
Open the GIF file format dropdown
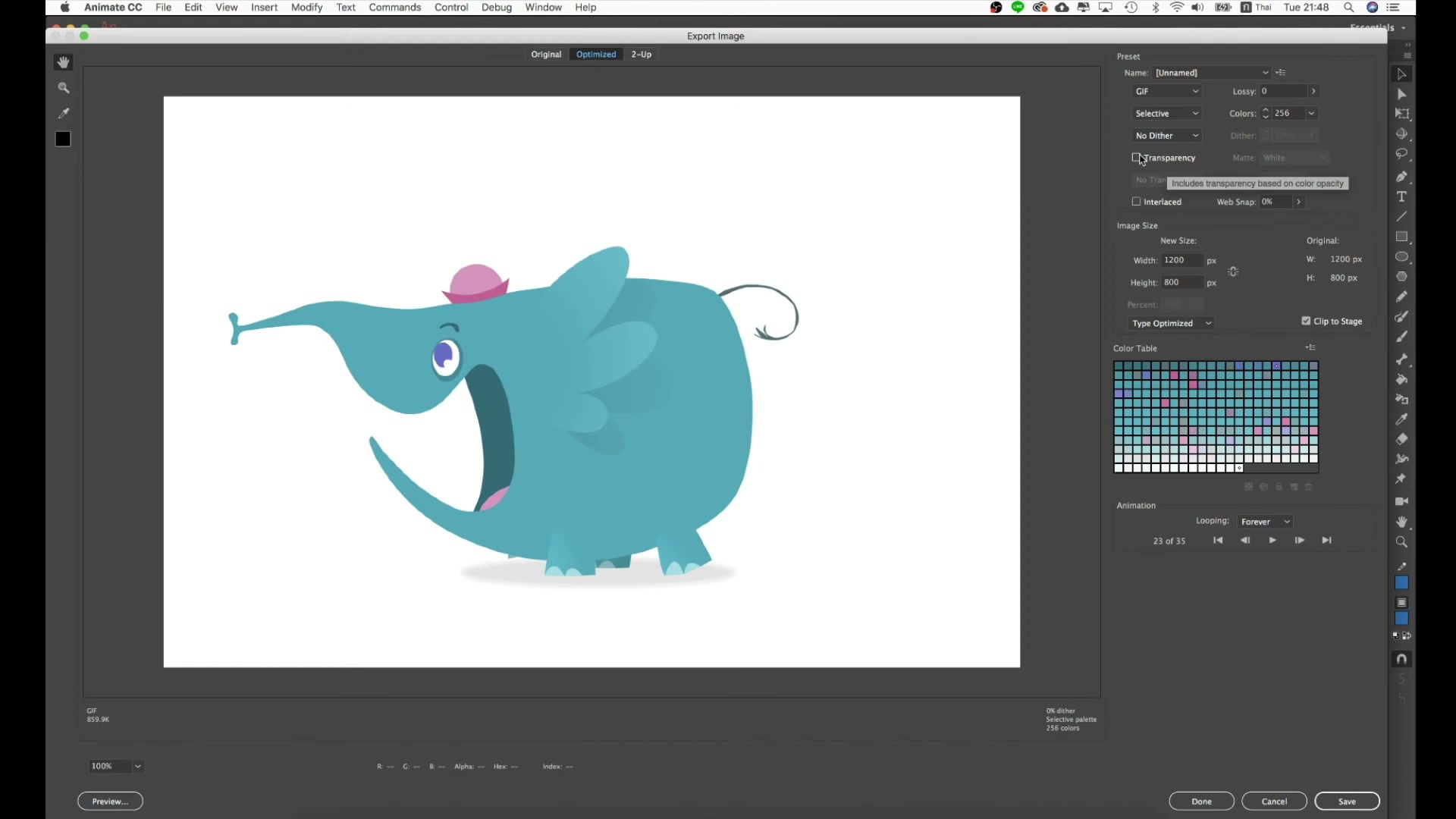1167,92
